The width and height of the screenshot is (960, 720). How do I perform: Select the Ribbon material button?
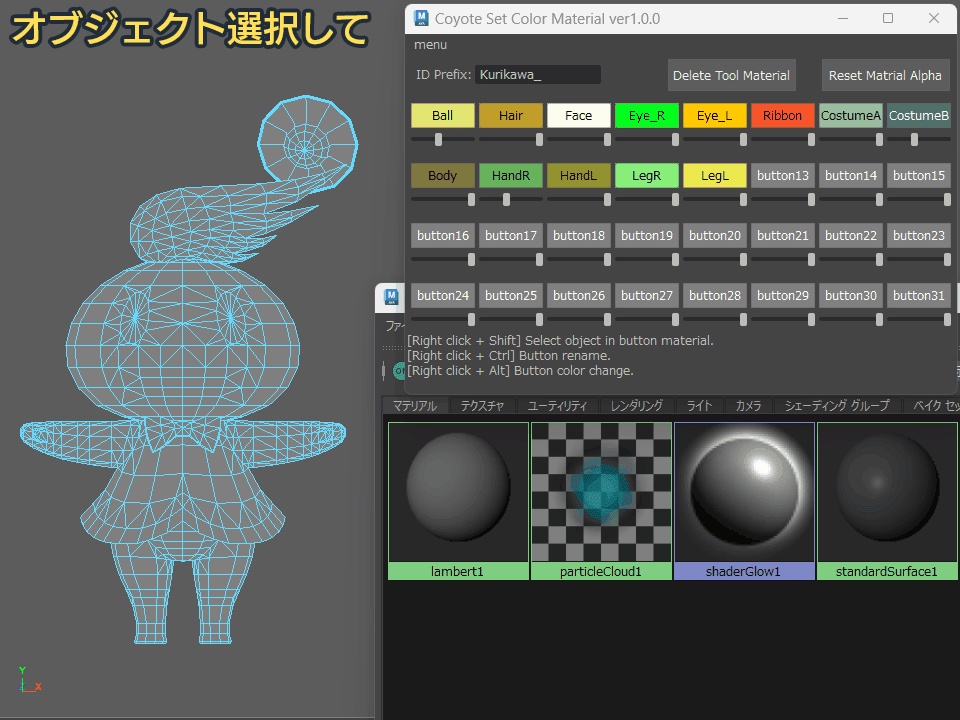coord(782,115)
